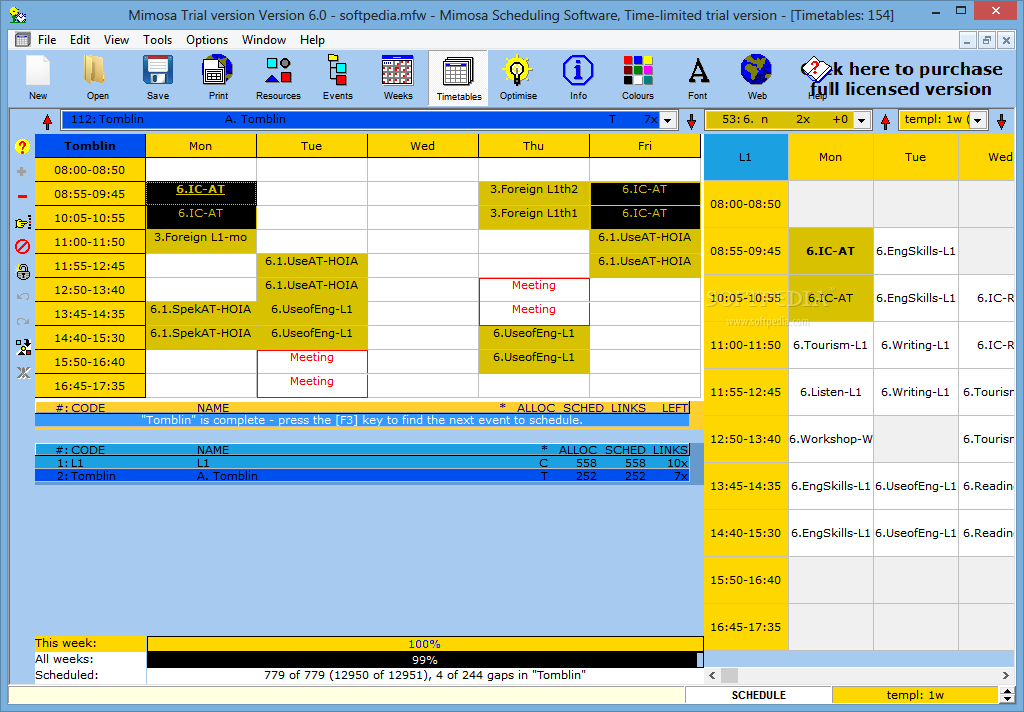Click the 08:00-08:50 row in Tomblin timetable

(x=89, y=170)
